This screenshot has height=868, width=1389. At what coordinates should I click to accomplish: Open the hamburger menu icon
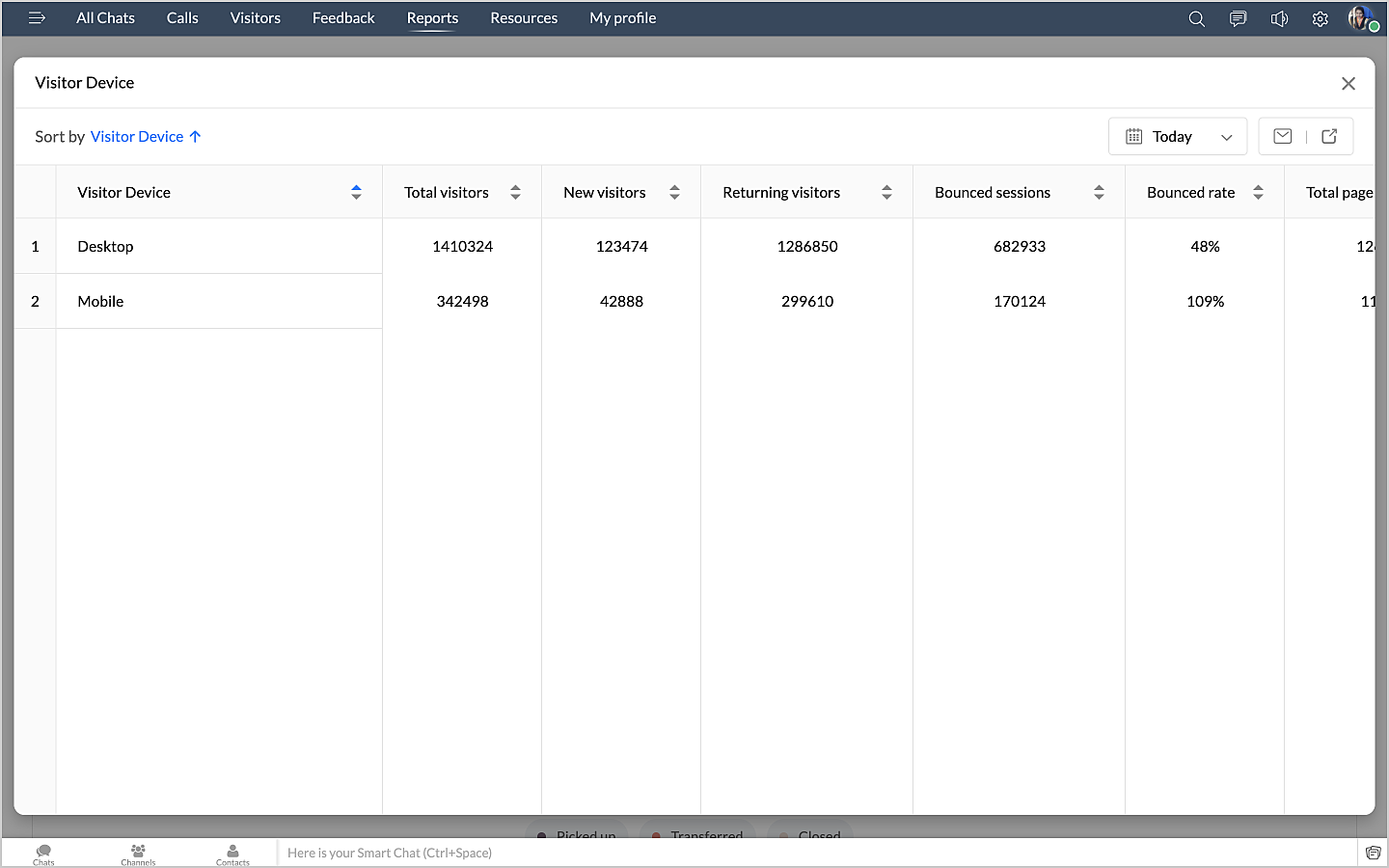37,18
